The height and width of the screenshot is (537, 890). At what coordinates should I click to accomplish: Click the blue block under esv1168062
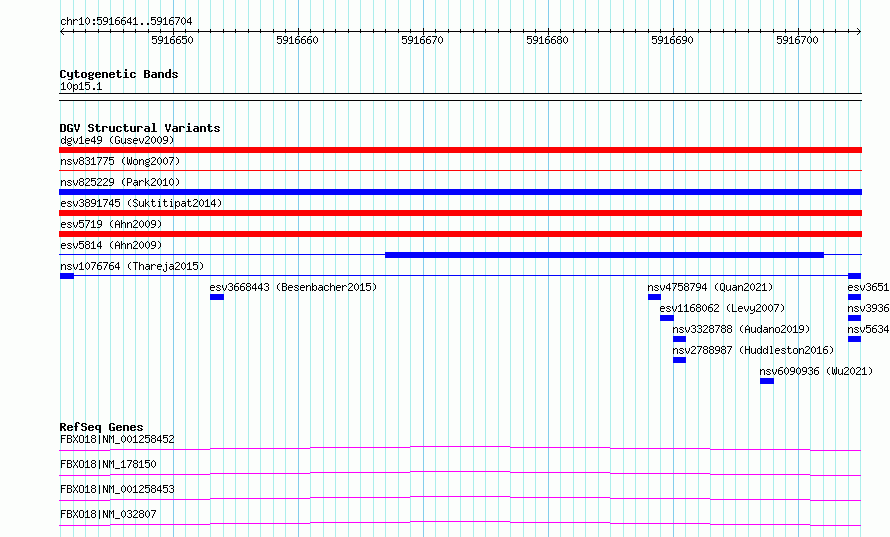click(667, 318)
